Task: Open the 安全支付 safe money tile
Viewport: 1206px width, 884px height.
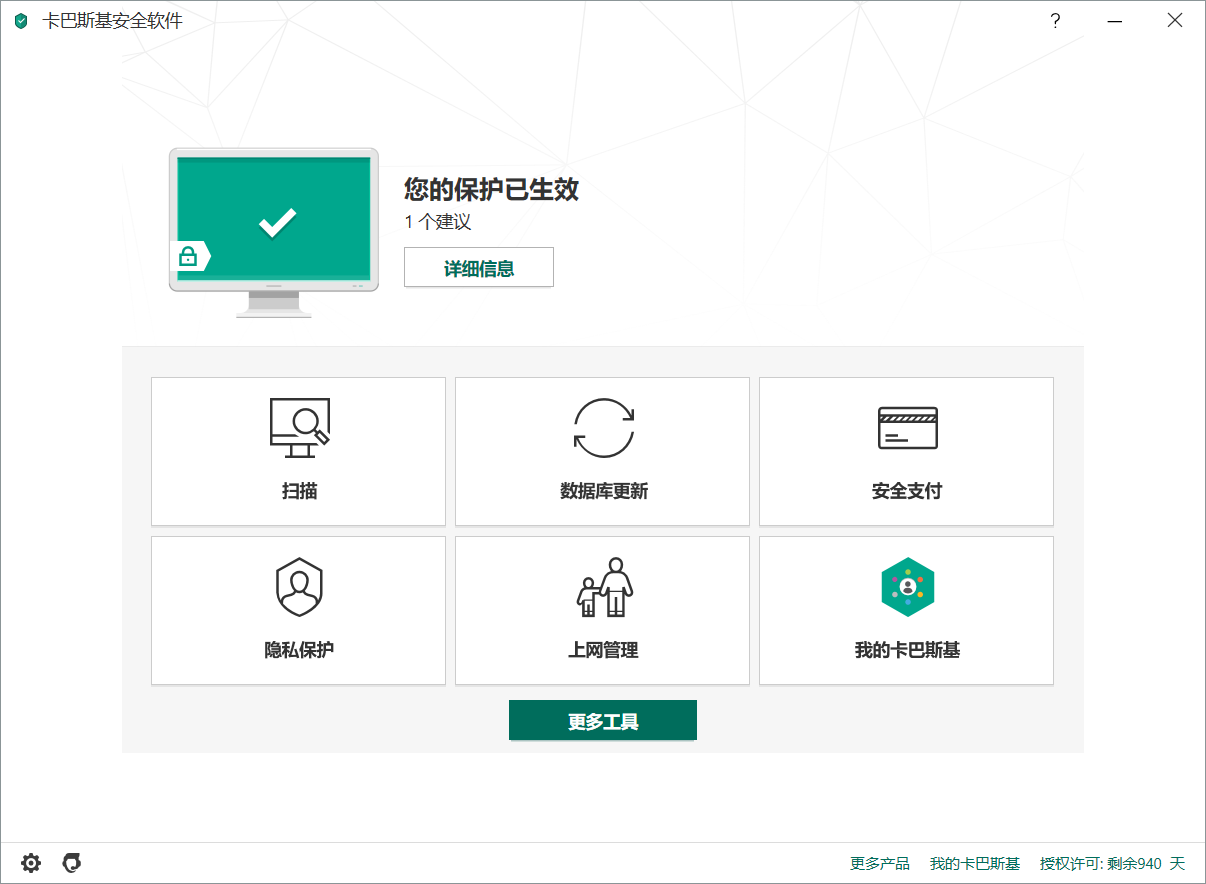Action: [906, 451]
